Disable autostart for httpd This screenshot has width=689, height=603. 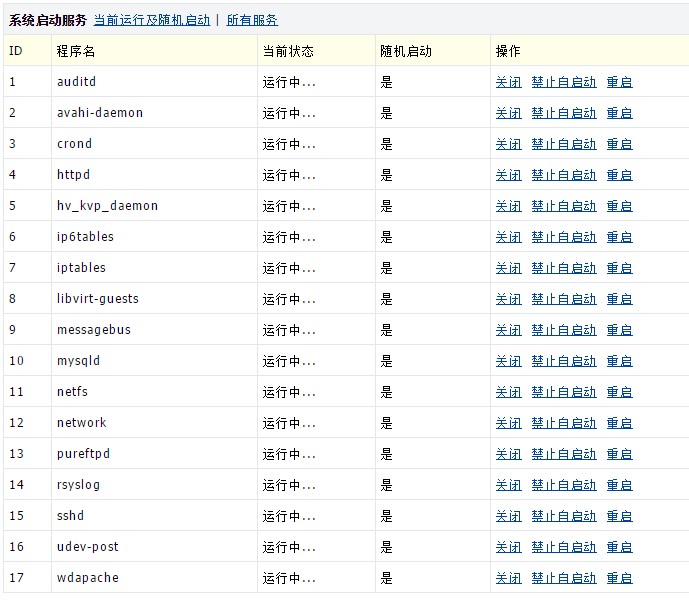pos(564,175)
